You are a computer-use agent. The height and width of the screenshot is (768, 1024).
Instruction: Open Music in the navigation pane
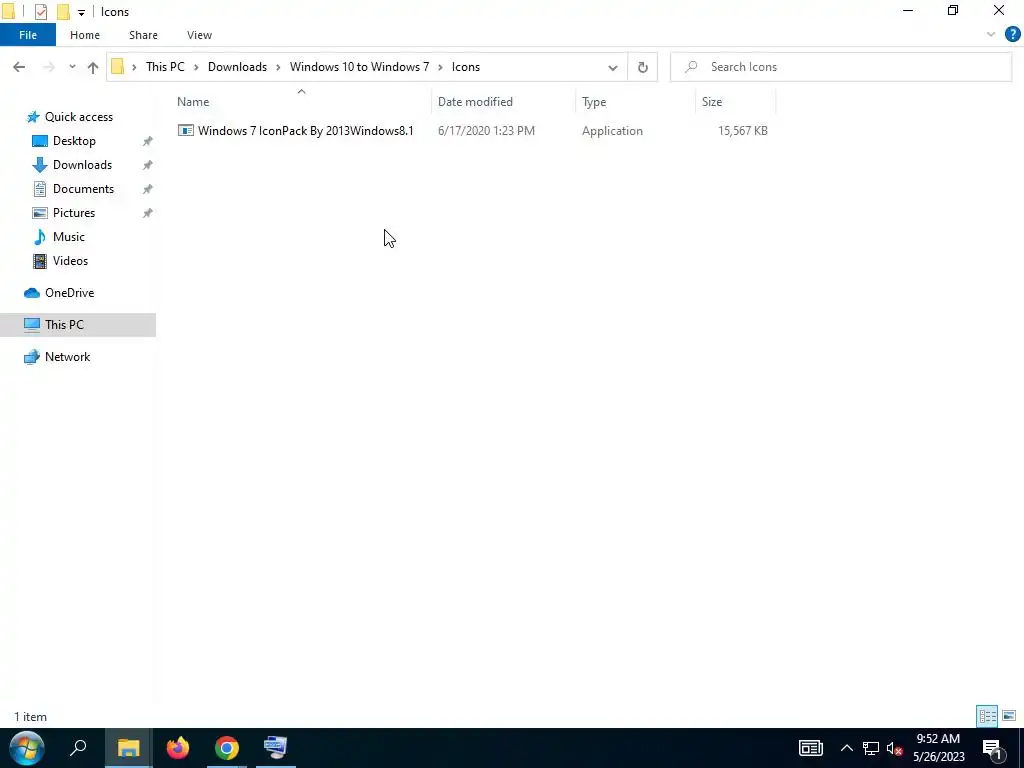click(69, 237)
